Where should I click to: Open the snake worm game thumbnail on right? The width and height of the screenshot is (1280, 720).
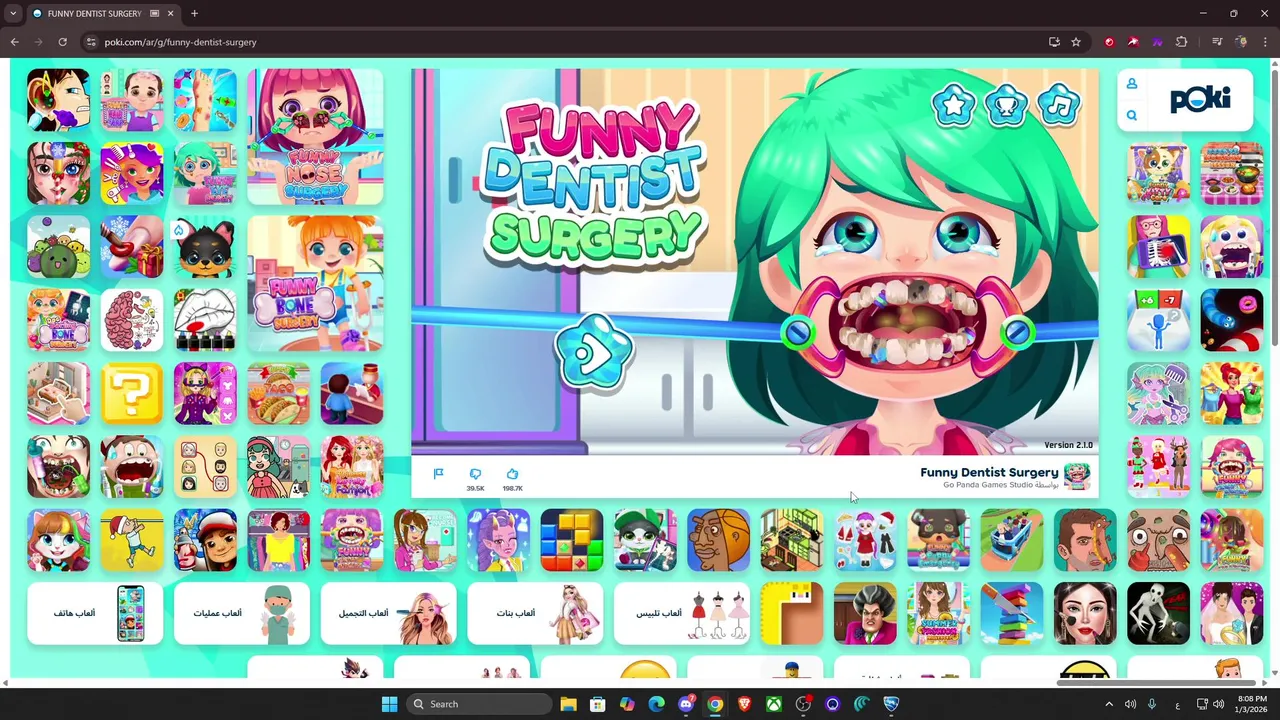[x=1232, y=320]
